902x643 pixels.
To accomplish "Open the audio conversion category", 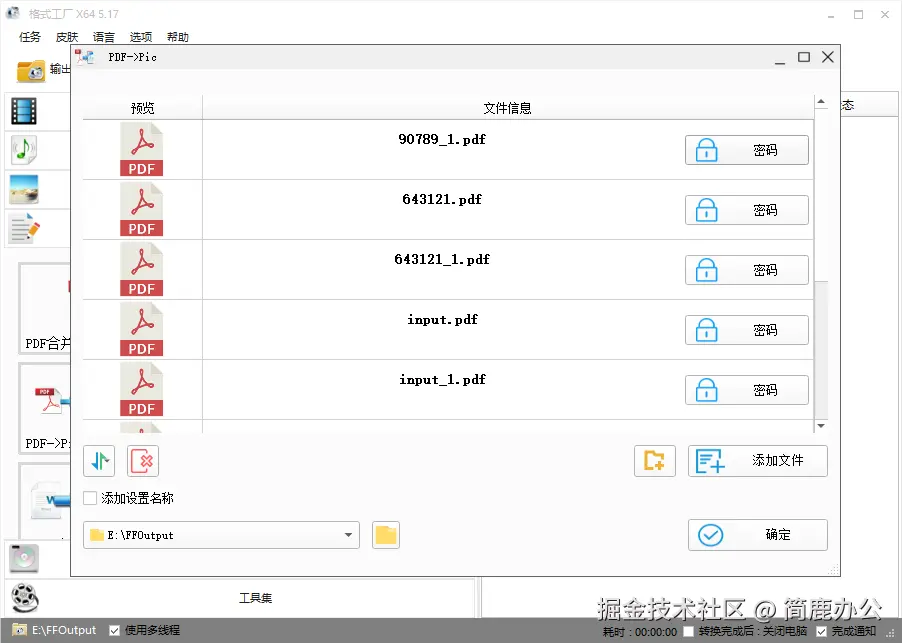I will tap(23, 150).
